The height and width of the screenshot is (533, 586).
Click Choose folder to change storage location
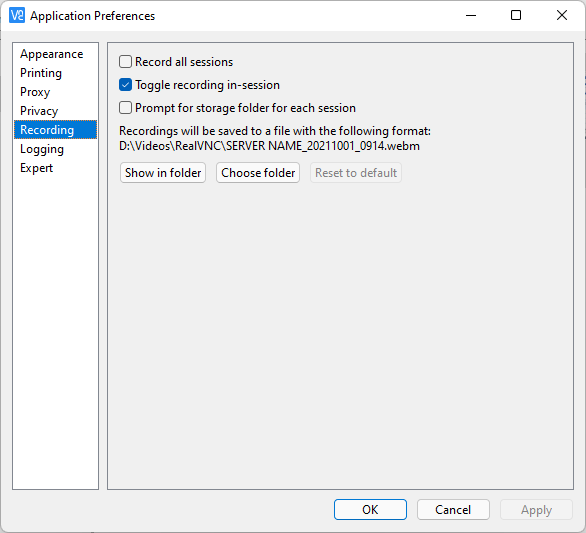click(258, 173)
